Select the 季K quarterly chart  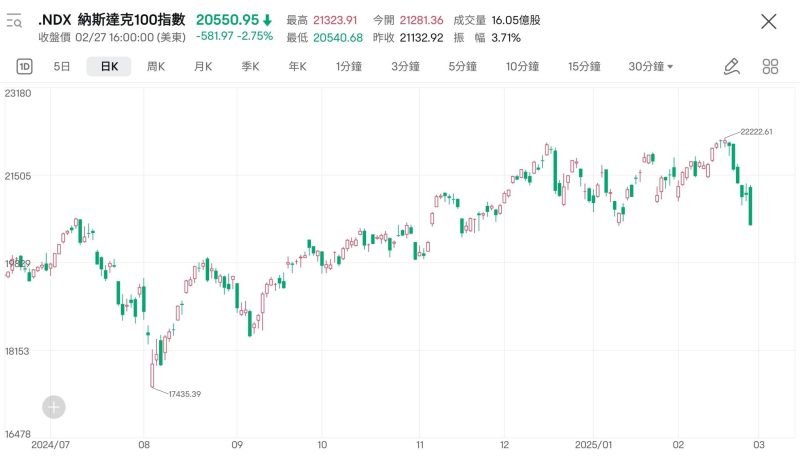(250, 67)
